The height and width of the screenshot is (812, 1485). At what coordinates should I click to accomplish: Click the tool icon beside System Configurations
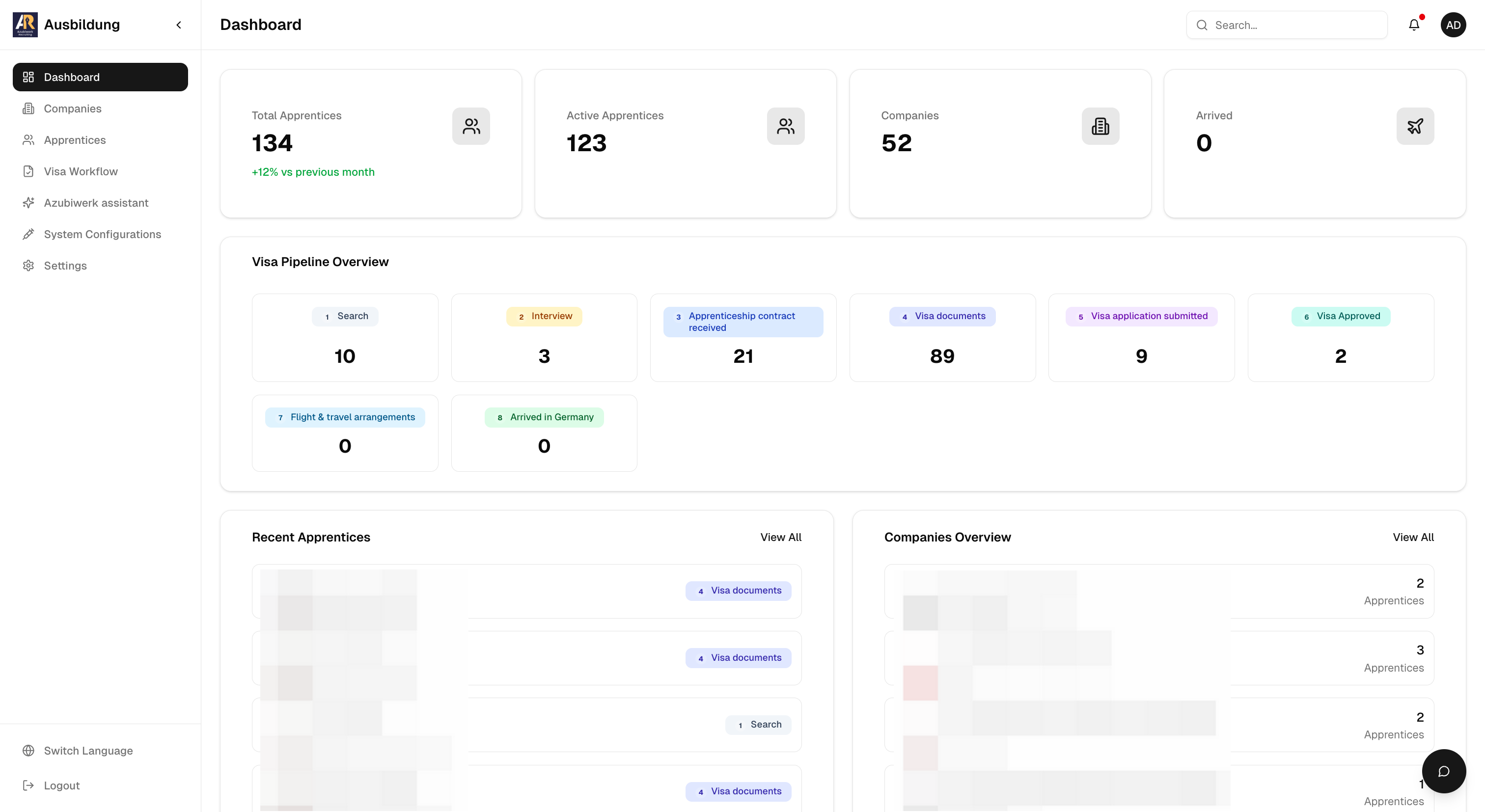point(28,234)
